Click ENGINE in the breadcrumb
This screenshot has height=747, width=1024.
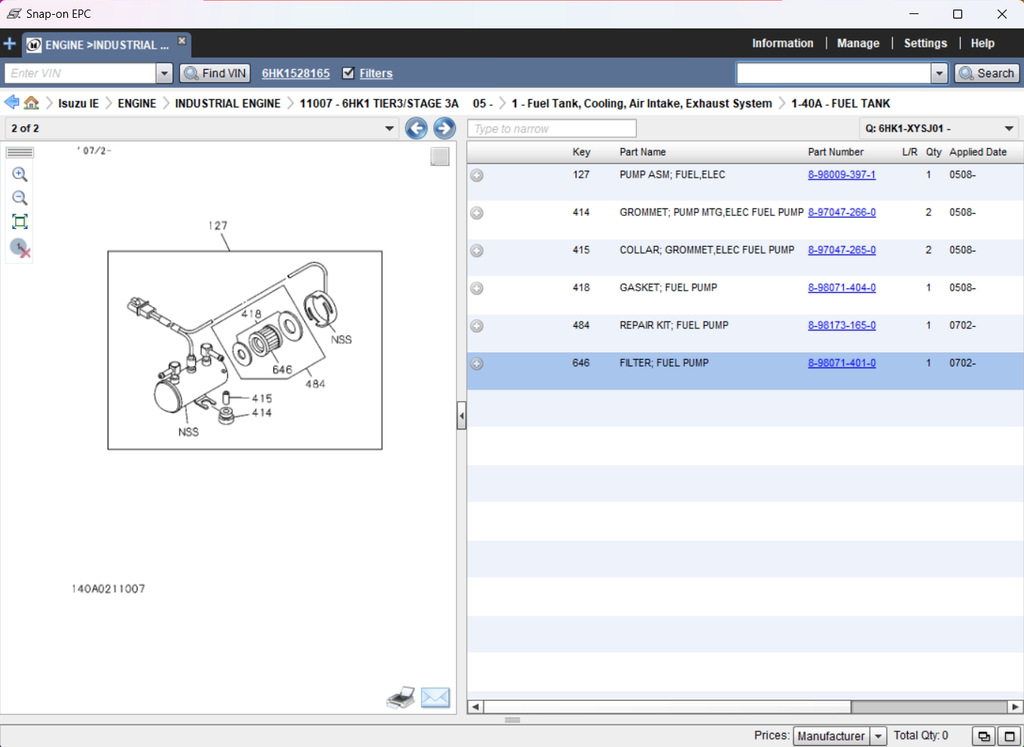[137, 103]
